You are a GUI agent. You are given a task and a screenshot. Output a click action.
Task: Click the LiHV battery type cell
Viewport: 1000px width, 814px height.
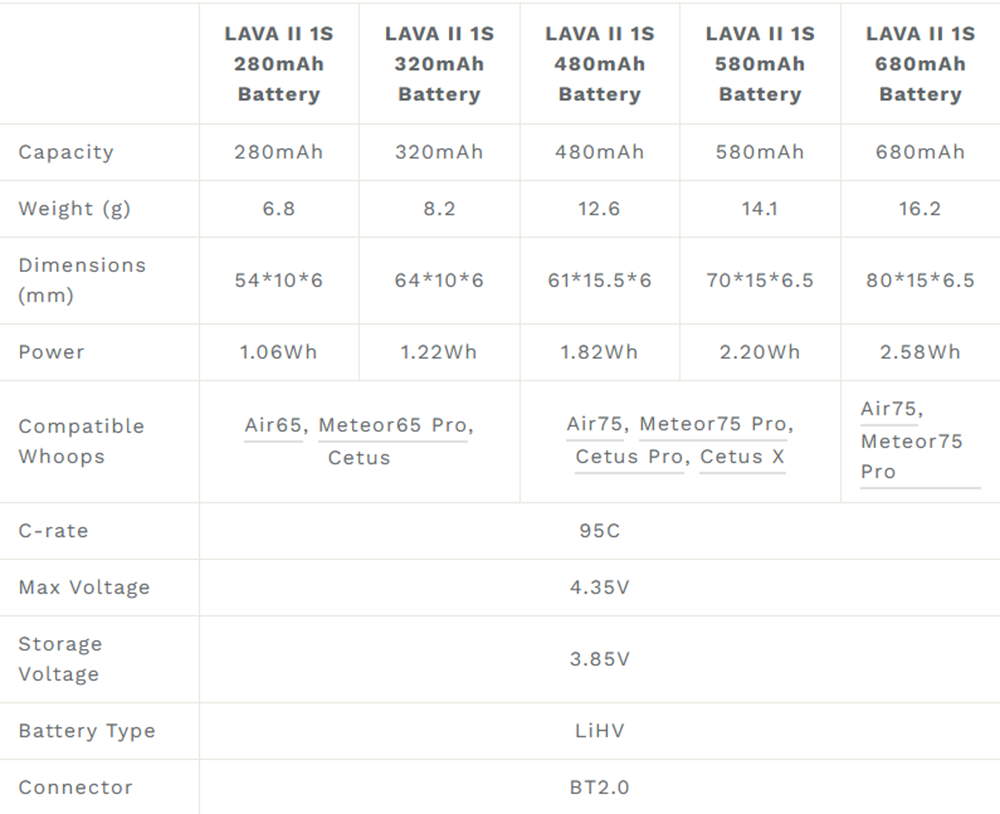(x=599, y=730)
